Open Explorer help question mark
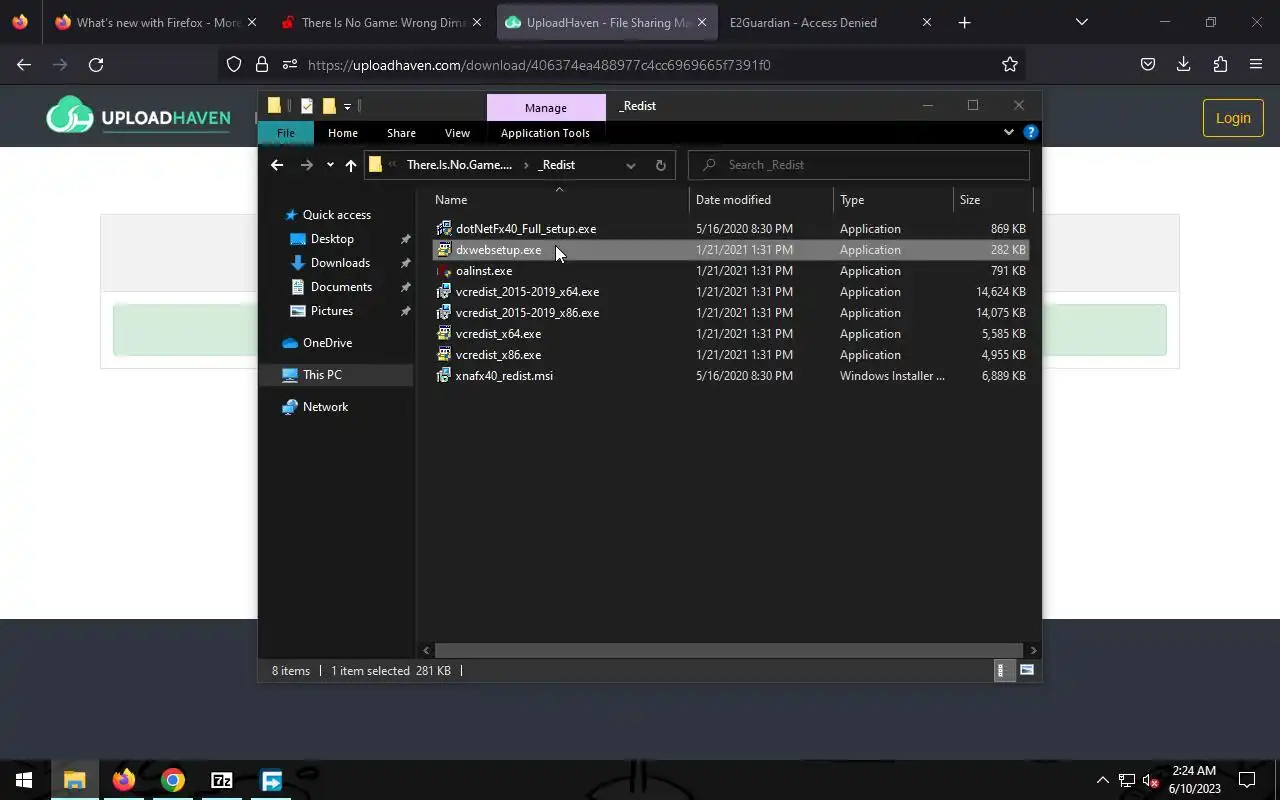 (1031, 132)
